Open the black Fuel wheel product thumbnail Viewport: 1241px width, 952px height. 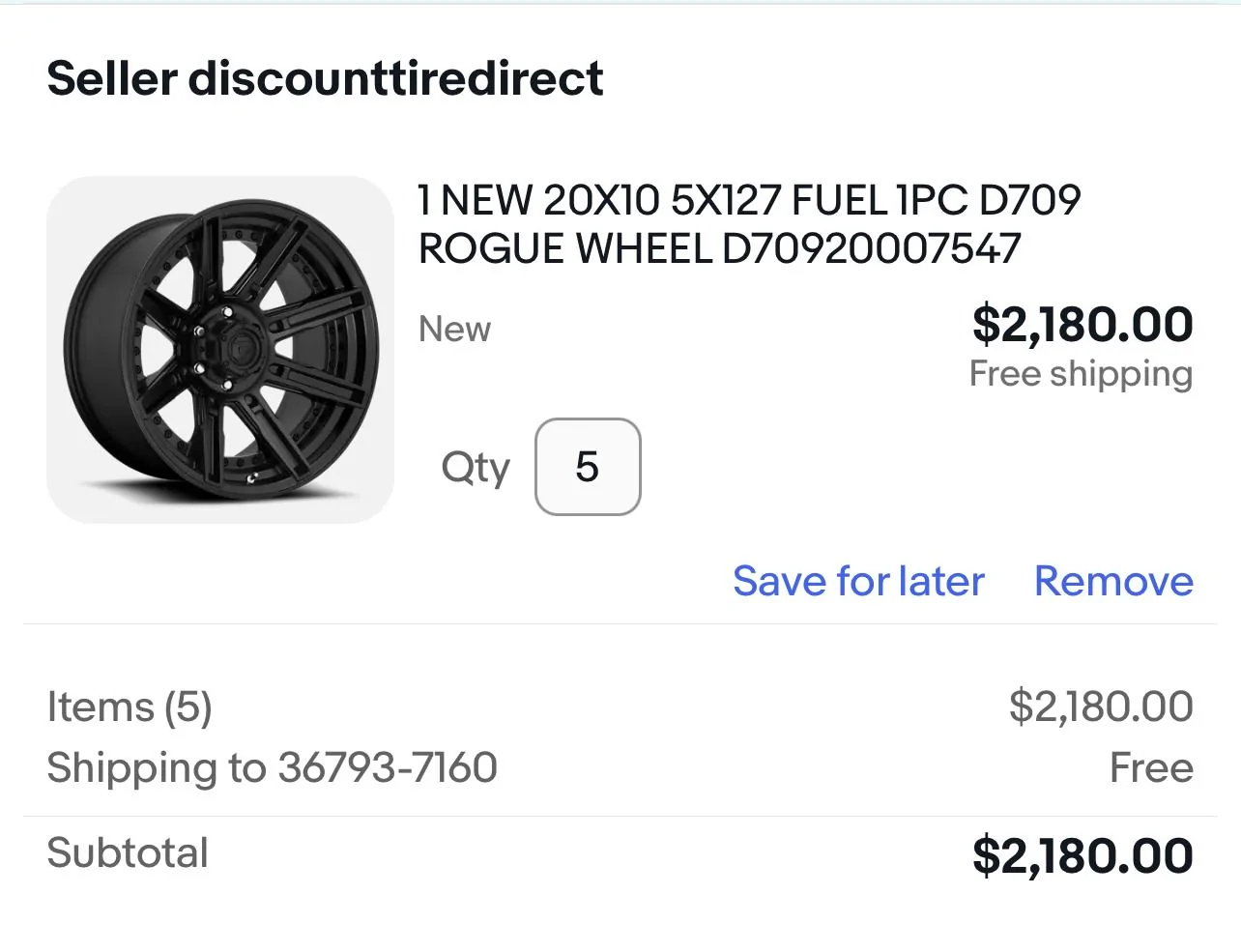[220, 350]
